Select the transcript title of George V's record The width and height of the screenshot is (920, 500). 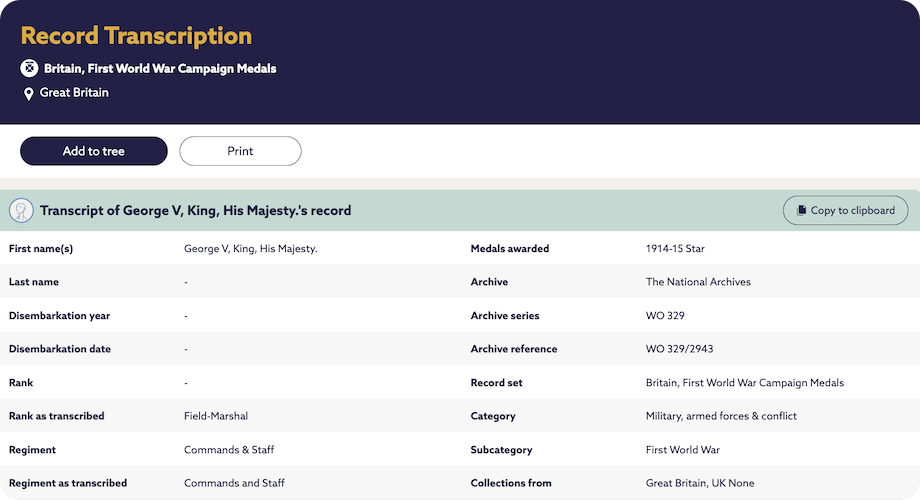(x=195, y=211)
